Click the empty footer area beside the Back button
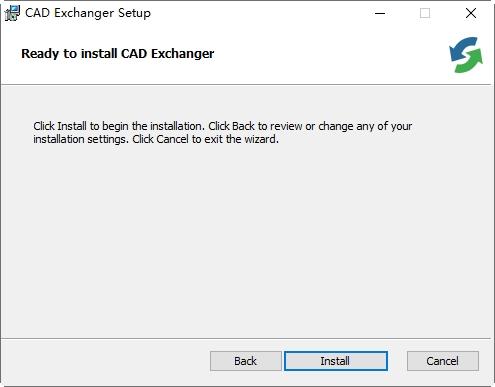The height and width of the screenshot is (387, 495). click(x=105, y=362)
